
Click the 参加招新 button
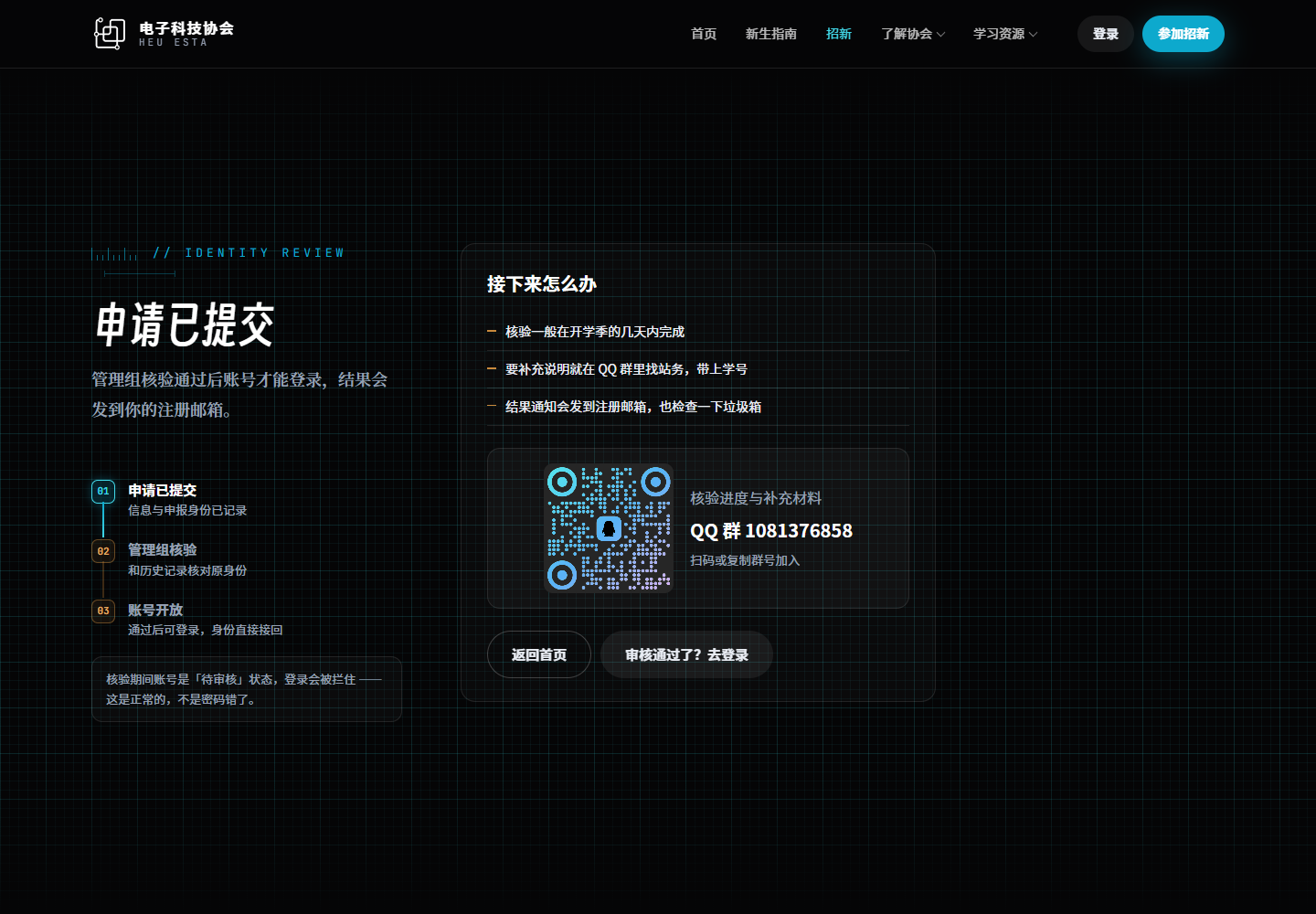pos(1183,34)
